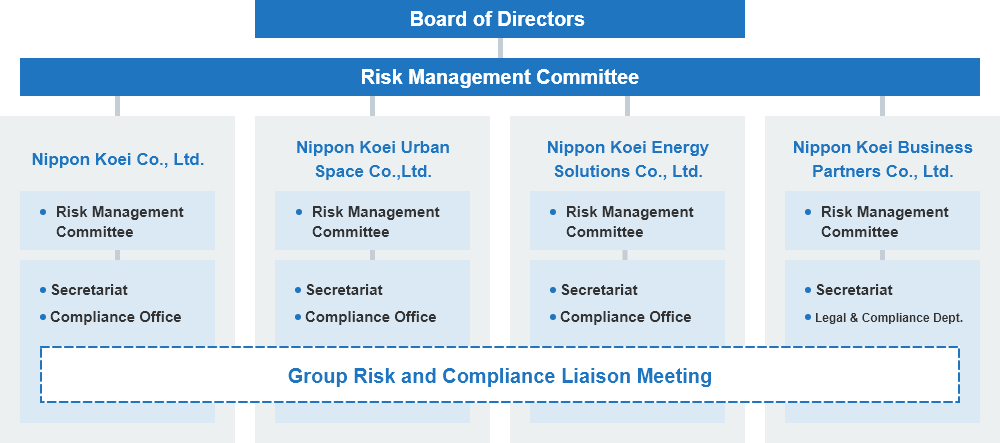This screenshot has width=1000, height=443.
Task: Click Risk Management Committee under Business Partners
Action: [883, 221]
